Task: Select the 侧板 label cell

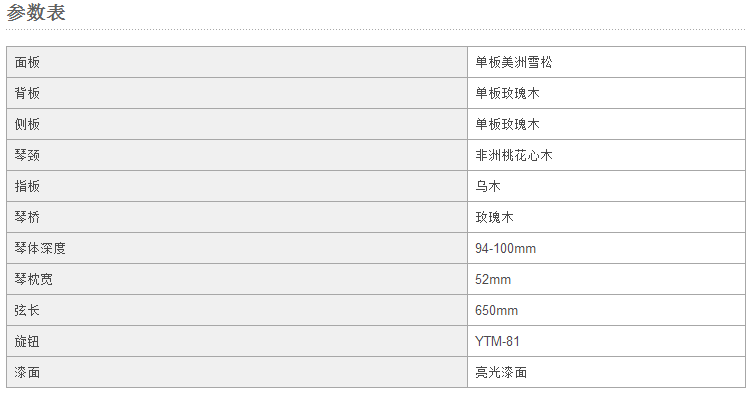Action: tap(237, 124)
